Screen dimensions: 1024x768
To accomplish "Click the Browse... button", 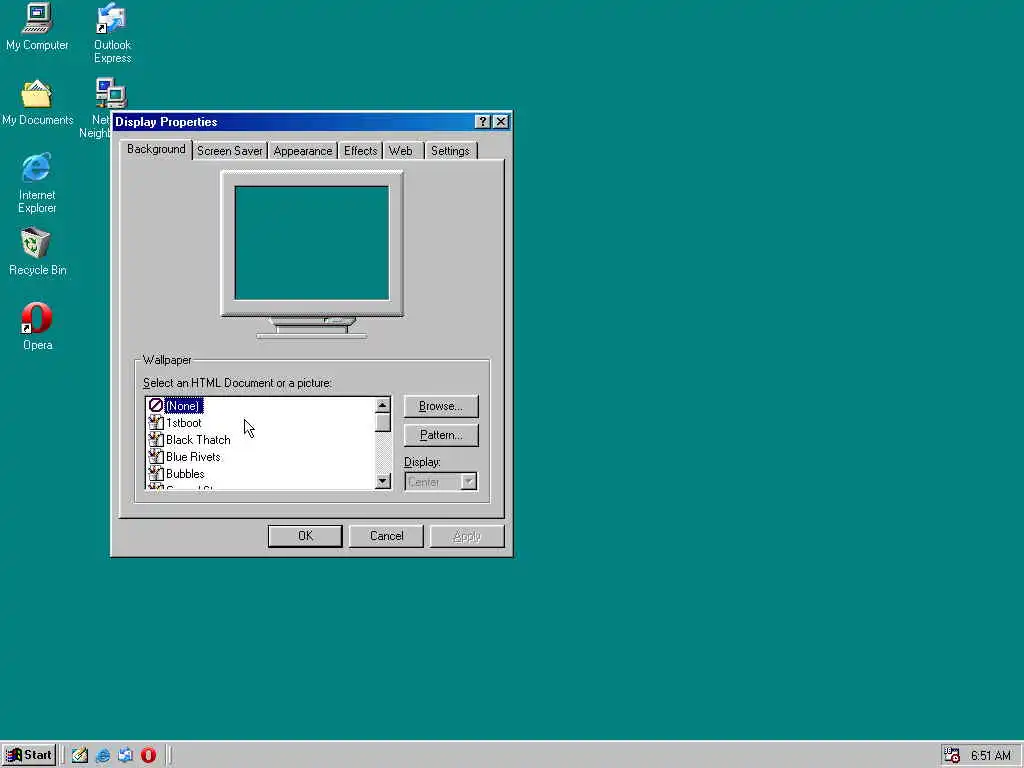I will coord(441,406).
